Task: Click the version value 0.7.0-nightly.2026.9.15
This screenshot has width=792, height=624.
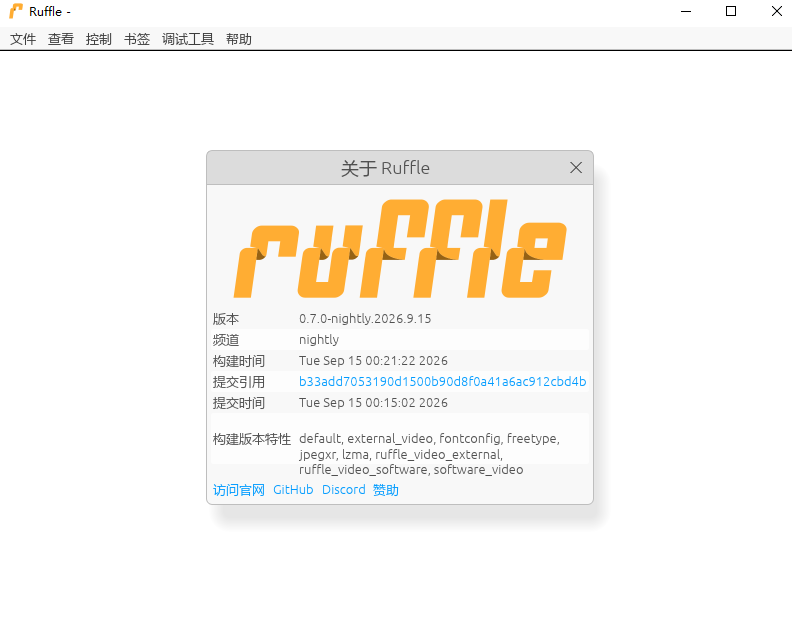Action: pos(365,319)
